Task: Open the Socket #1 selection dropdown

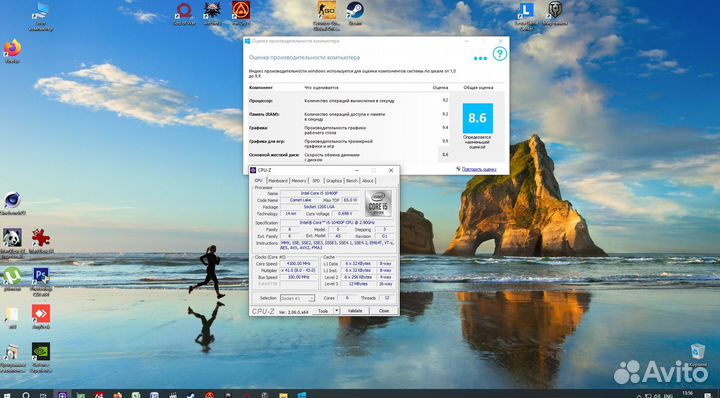Action: click(297, 298)
